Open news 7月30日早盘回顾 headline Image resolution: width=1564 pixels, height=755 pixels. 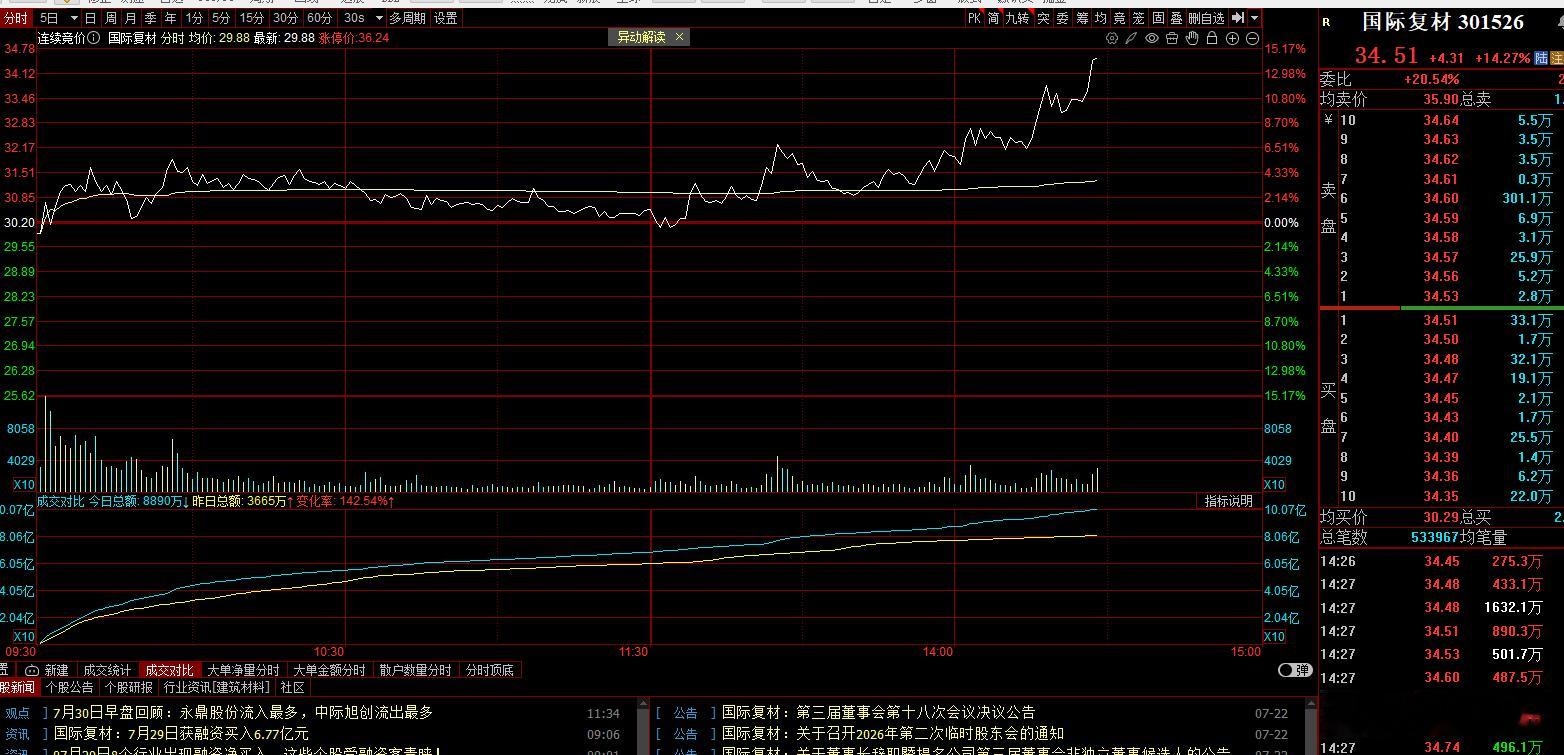[243, 713]
